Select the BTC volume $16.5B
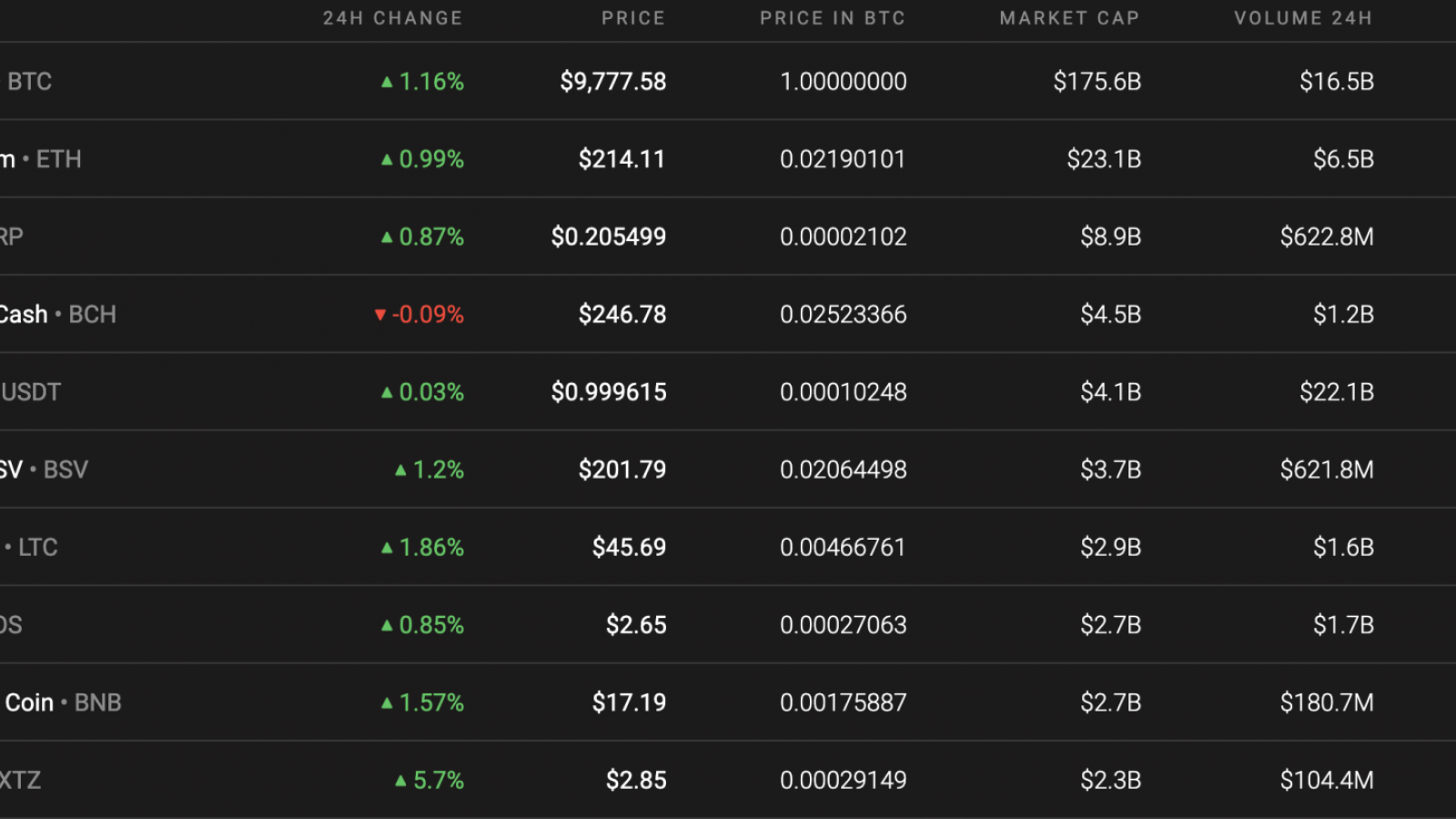This screenshot has height=819, width=1456. (1337, 82)
